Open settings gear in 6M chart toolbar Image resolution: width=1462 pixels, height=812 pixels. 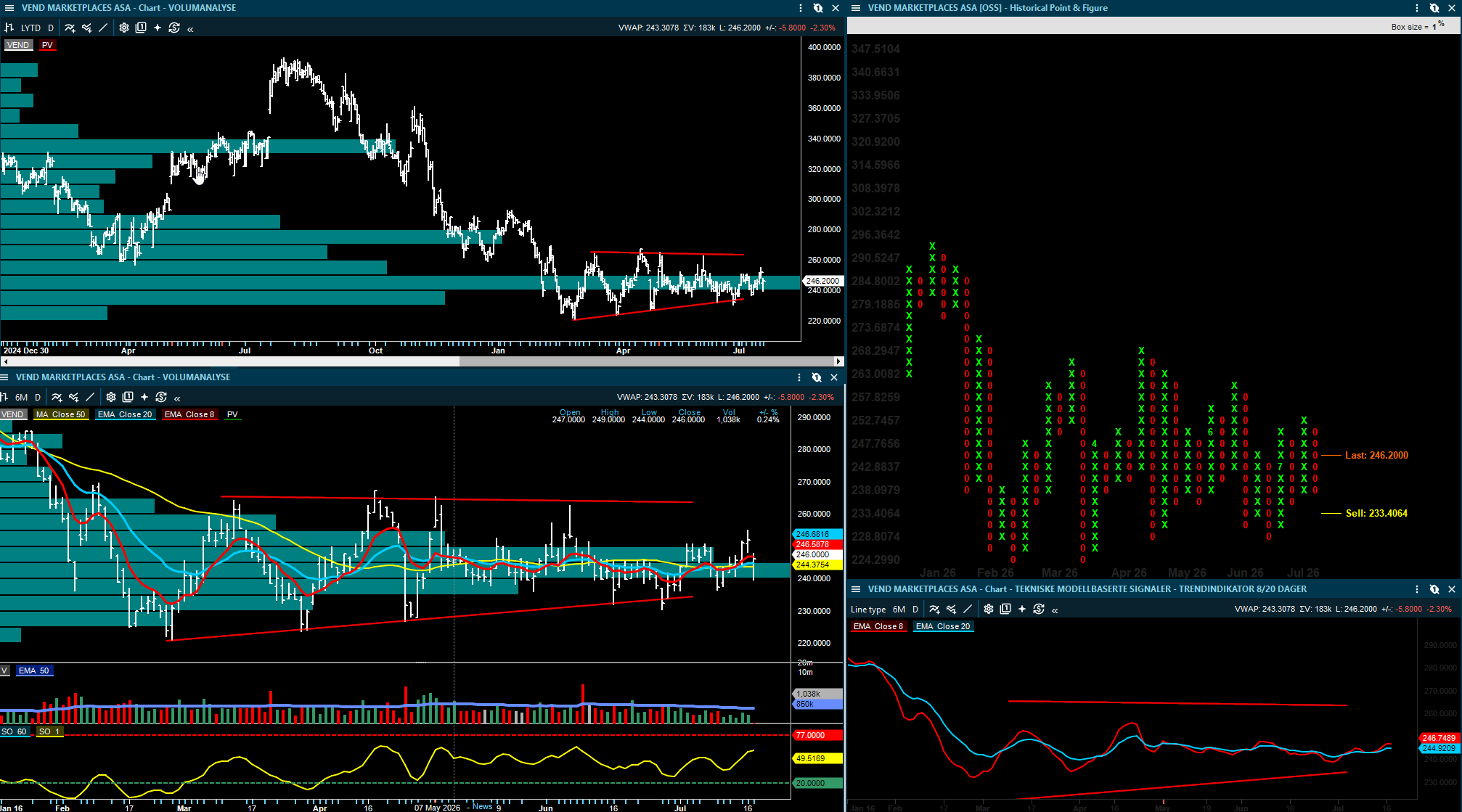tap(111, 397)
